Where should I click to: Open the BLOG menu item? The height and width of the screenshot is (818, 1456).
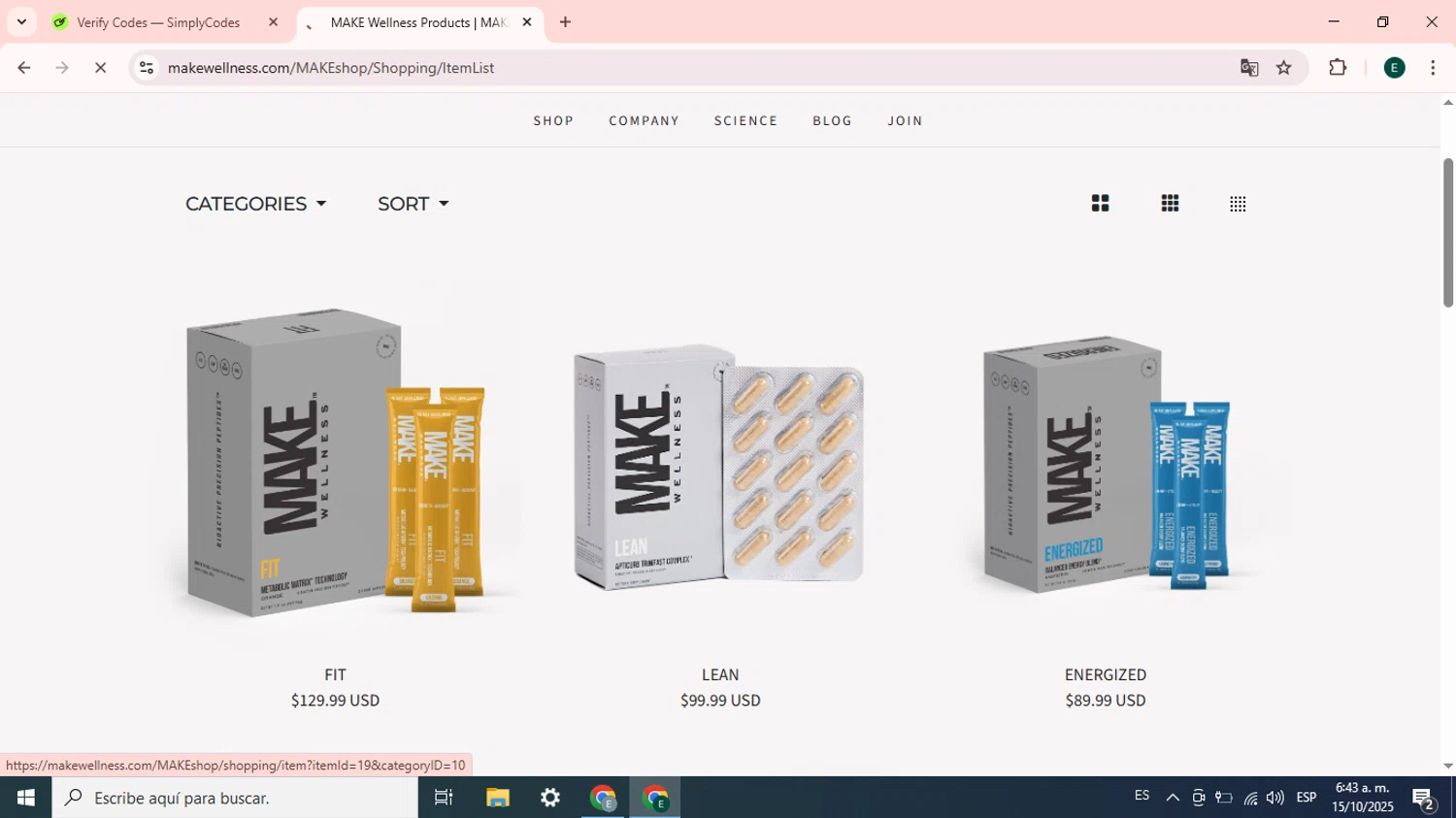point(832,121)
